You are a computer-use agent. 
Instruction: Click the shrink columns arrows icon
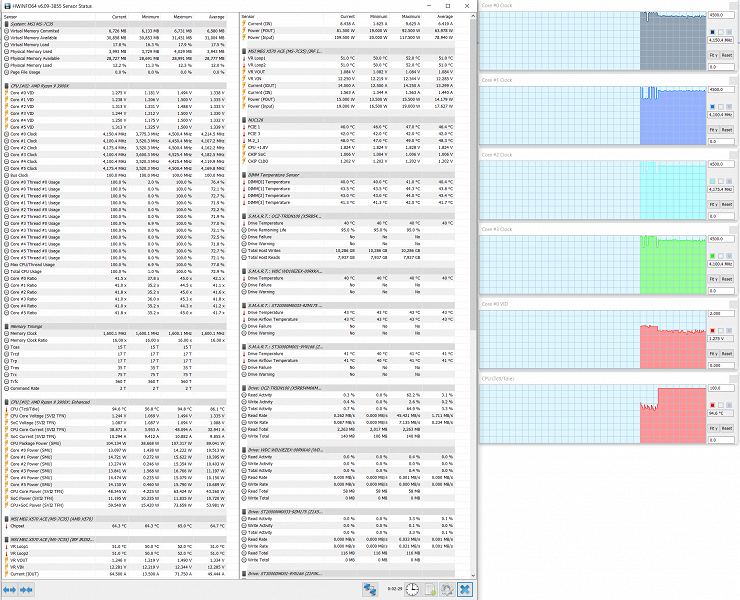pyautogui.click(x=26, y=590)
